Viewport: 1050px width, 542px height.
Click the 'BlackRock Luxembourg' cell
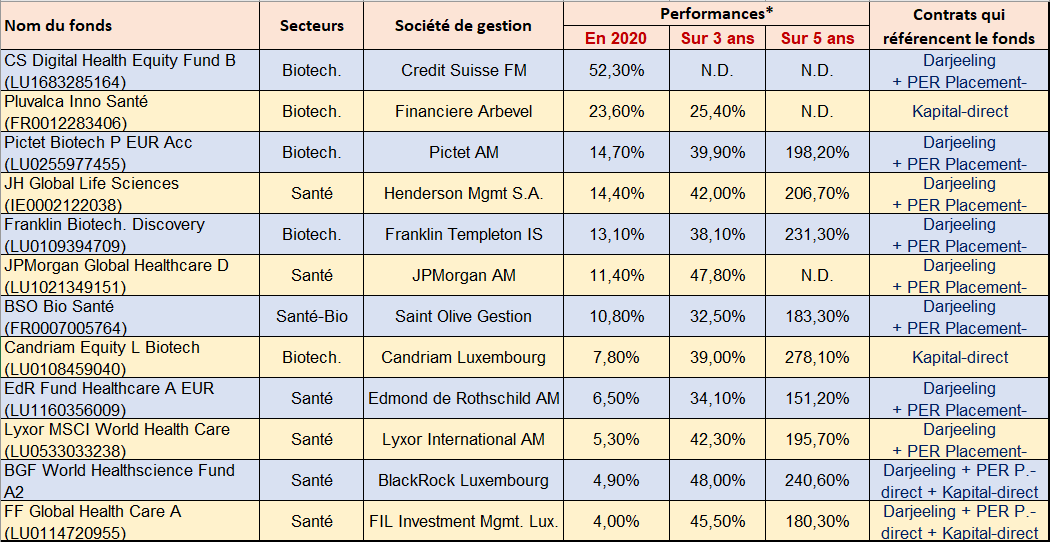pos(463,480)
